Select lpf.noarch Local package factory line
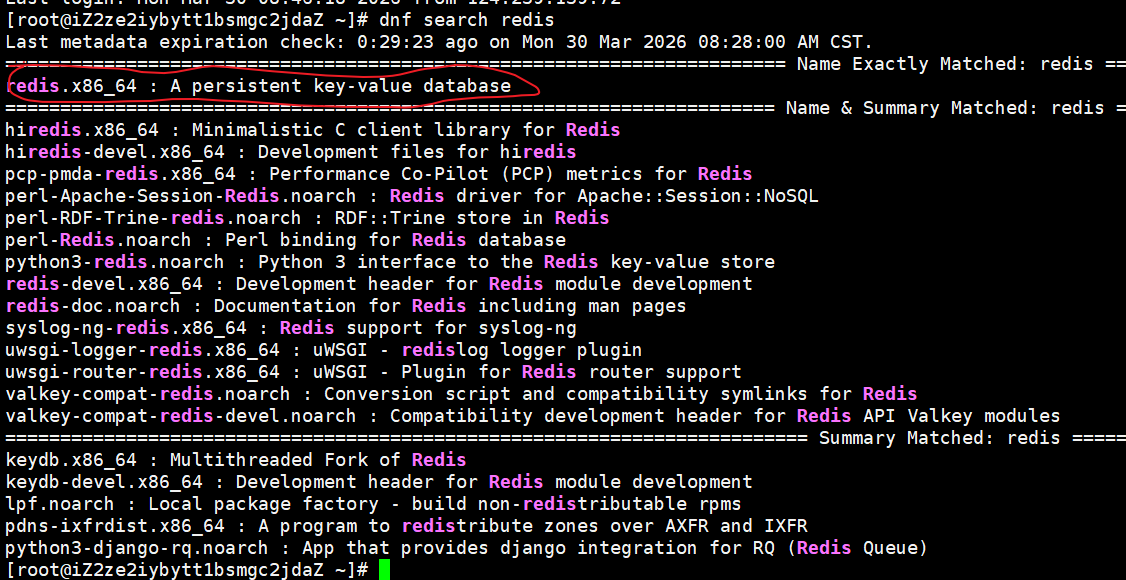The height and width of the screenshot is (580, 1126). (373, 504)
